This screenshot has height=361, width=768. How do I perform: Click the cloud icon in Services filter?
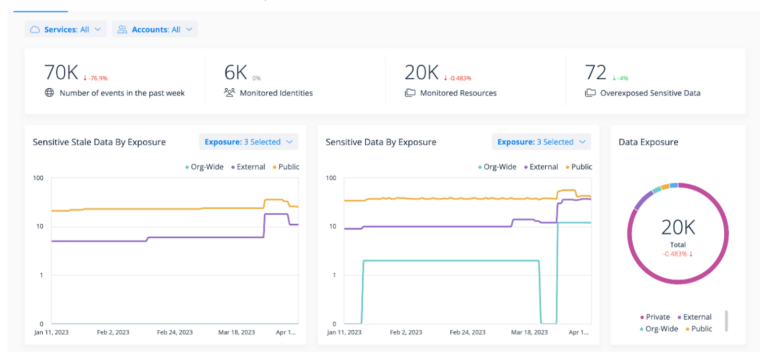[x=35, y=29]
